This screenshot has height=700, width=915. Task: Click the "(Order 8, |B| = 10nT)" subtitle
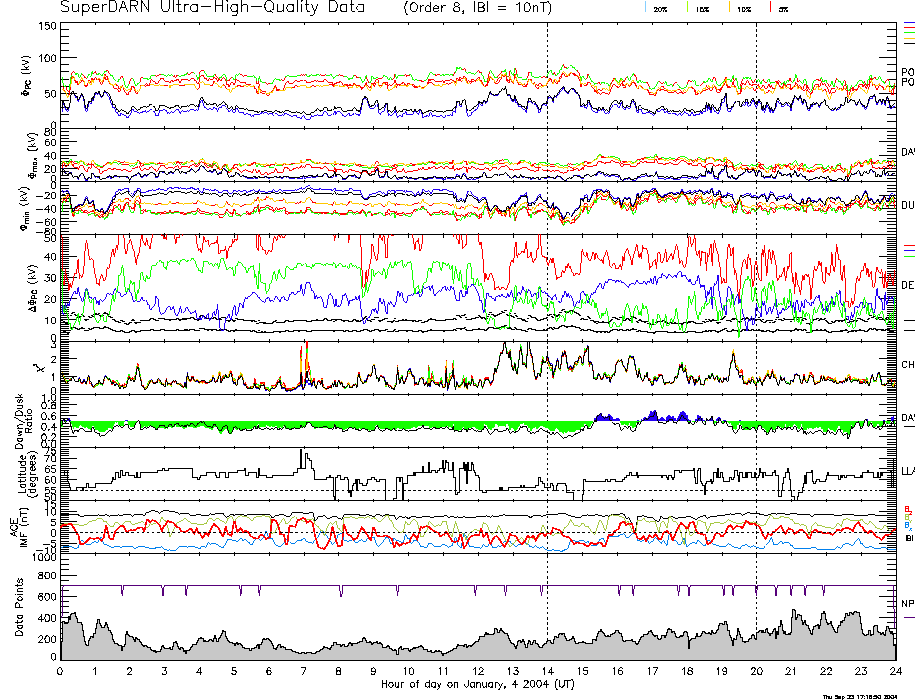[477, 8]
